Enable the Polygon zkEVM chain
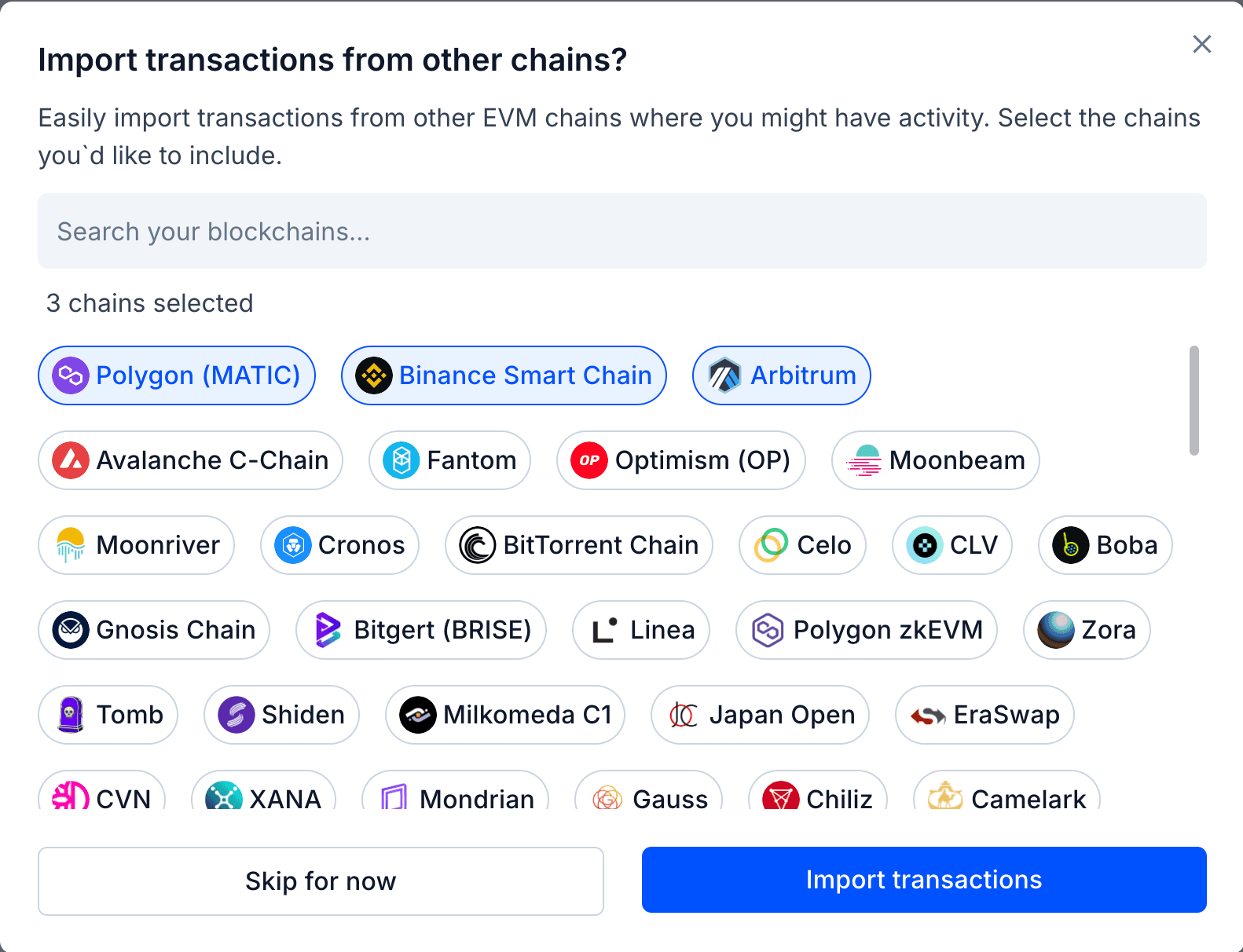Screen dimensions: 1243x952 click(x=866, y=630)
